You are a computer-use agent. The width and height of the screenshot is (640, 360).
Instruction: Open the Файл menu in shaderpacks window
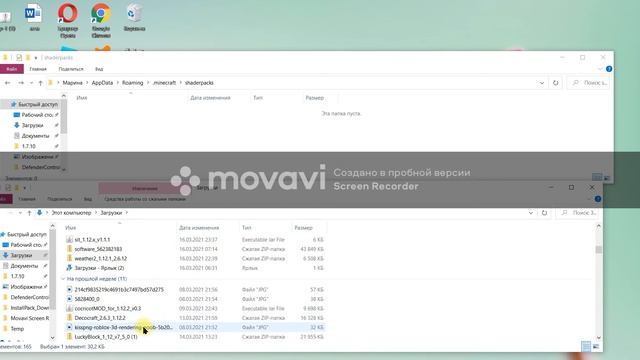[11, 69]
